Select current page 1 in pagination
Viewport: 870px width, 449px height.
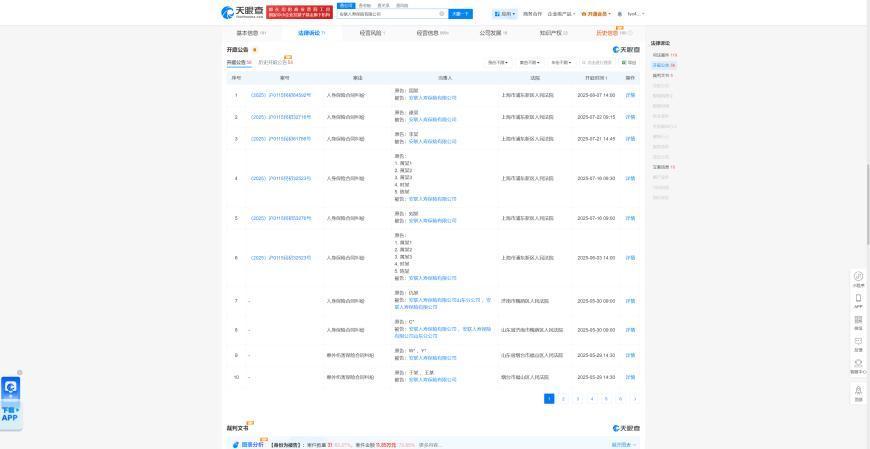point(549,398)
